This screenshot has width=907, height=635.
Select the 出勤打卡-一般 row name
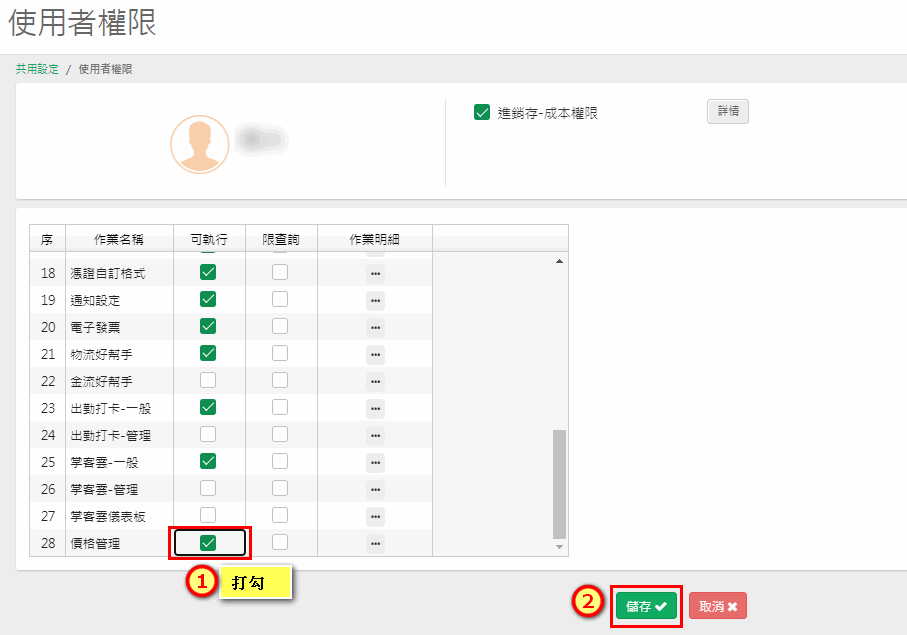pyautogui.click(x=110, y=408)
